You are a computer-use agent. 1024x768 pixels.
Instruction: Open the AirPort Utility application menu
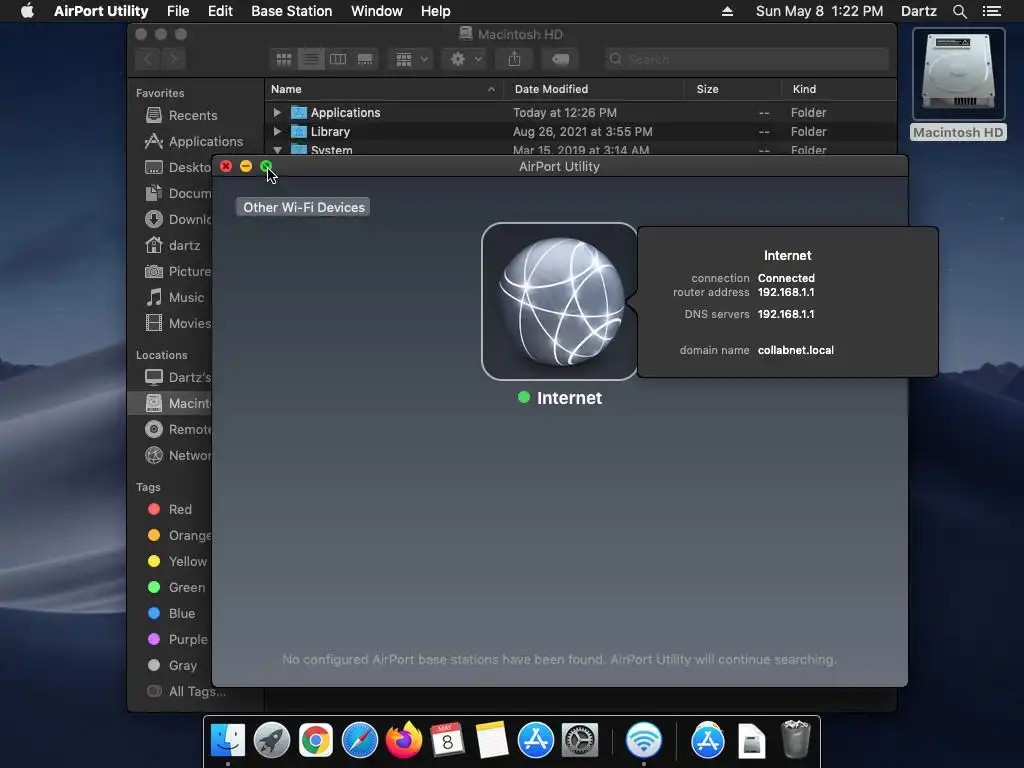tap(101, 11)
